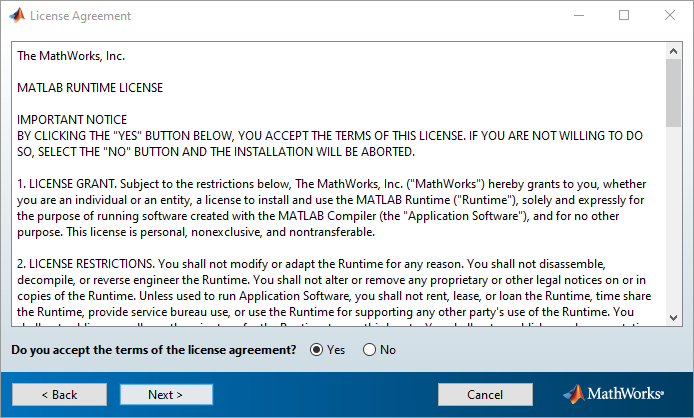The width and height of the screenshot is (694, 418).
Task: Click the MATLAB RUNTIME LICENSE heading
Action: (x=90, y=88)
